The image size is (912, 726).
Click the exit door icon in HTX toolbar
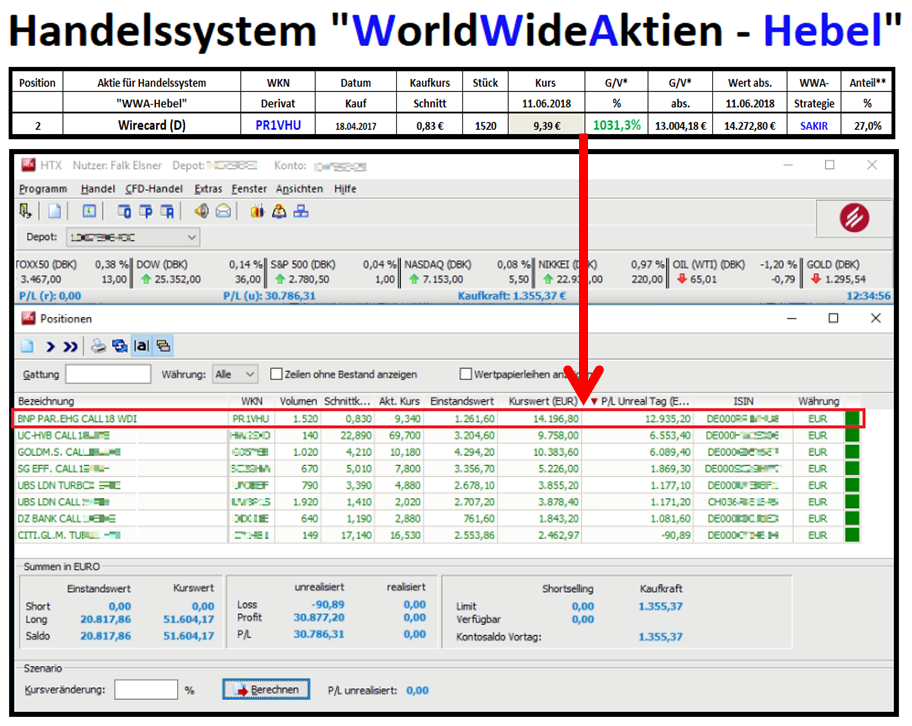[x=25, y=211]
